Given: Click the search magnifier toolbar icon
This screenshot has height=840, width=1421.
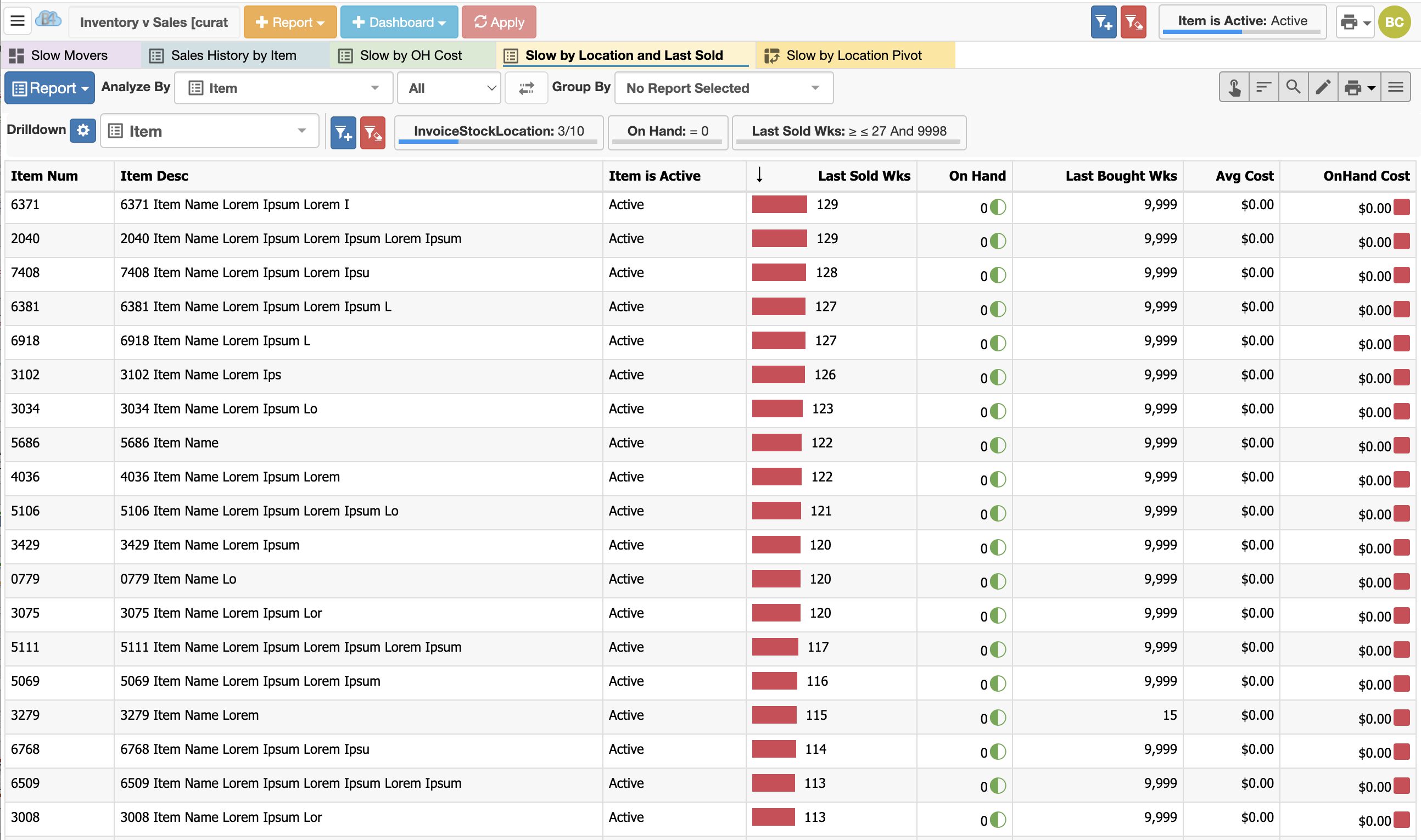Looking at the screenshot, I should coord(1293,87).
